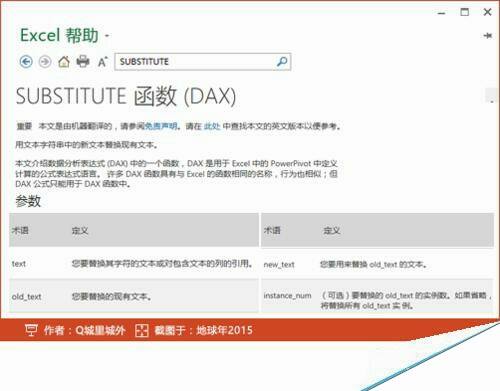Click the 'text' parameter cell
Image resolution: width=500 pixels, height=391 pixels.
[x=19, y=264]
